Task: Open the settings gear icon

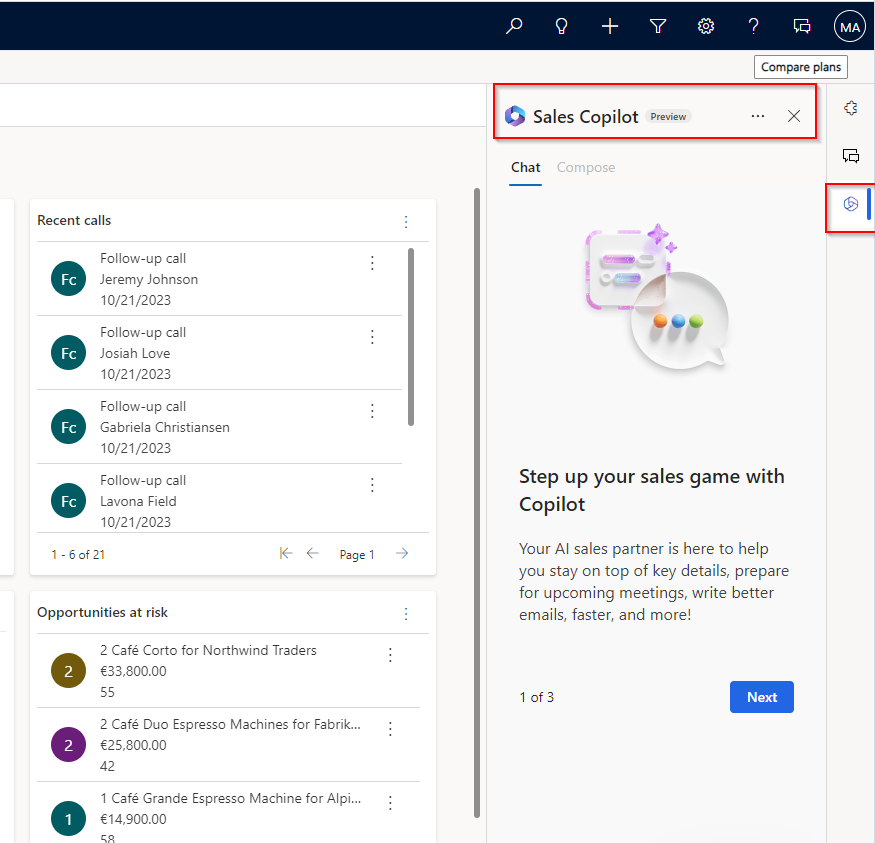Action: pyautogui.click(x=706, y=26)
